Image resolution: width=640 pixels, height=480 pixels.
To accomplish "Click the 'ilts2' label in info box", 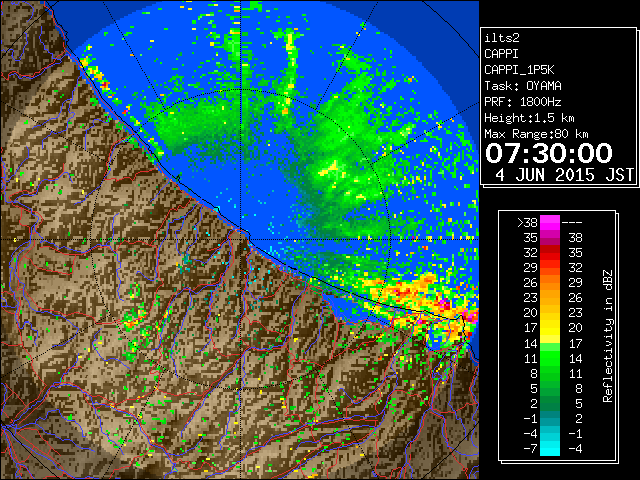I will pyautogui.click(x=502, y=38).
